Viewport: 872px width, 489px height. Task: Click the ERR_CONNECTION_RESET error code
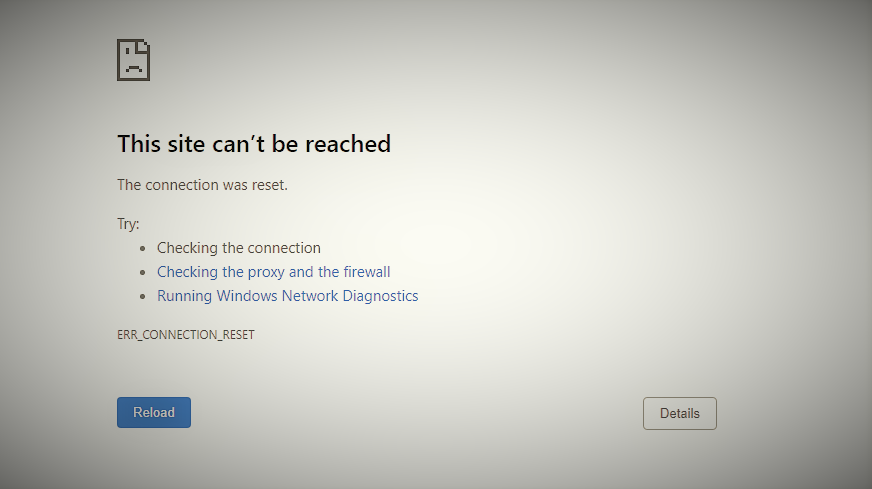point(186,334)
